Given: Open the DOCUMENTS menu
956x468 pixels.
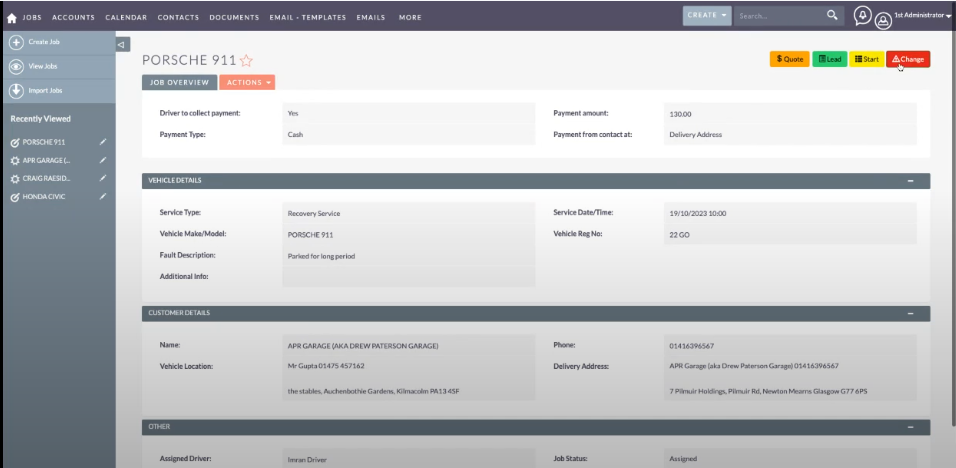Looking at the screenshot, I should pos(234,18).
